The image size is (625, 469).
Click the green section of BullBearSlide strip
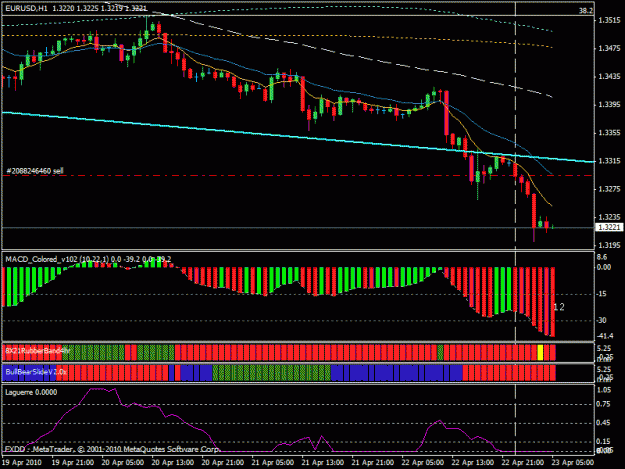[x=271, y=373]
